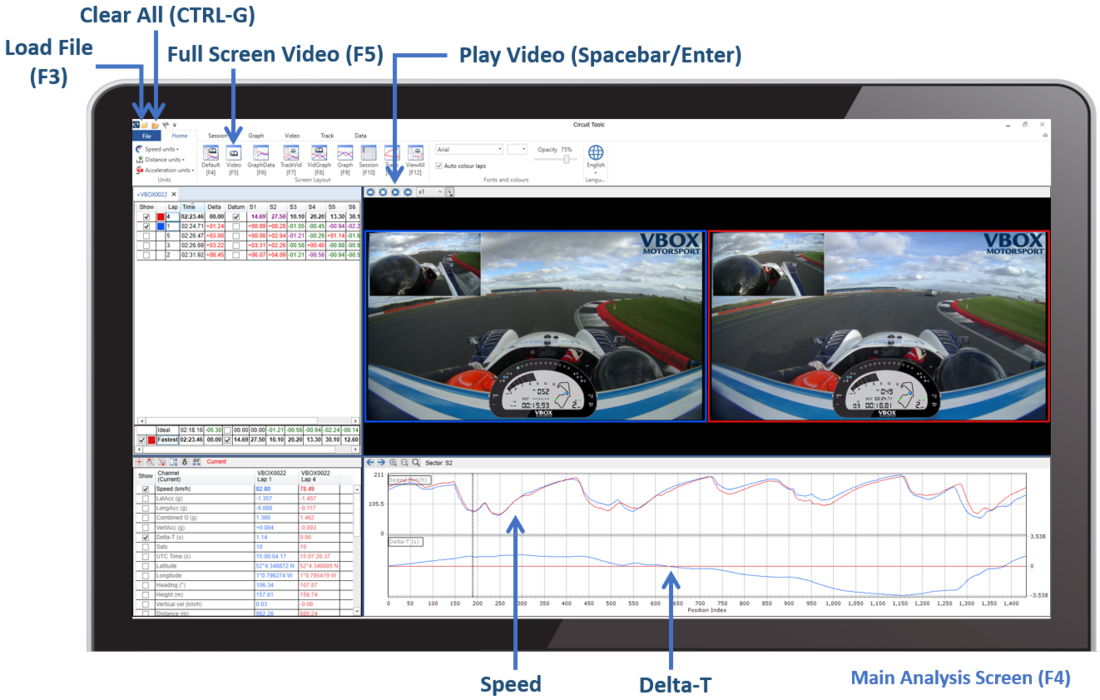This screenshot has height=700, width=1100.
Task: Rewind the video with the rewind button
Action: 370,192
